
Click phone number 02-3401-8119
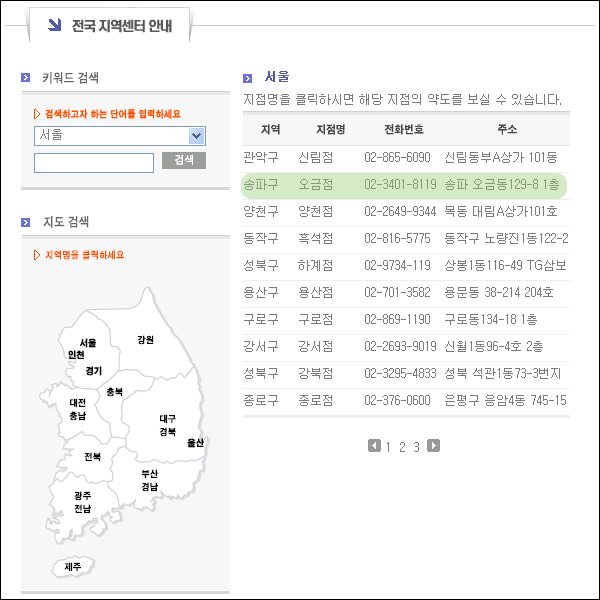[400, 184]
